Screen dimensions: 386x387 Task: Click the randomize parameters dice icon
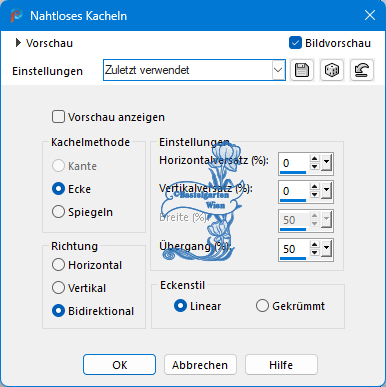click(x=332, y=70)
